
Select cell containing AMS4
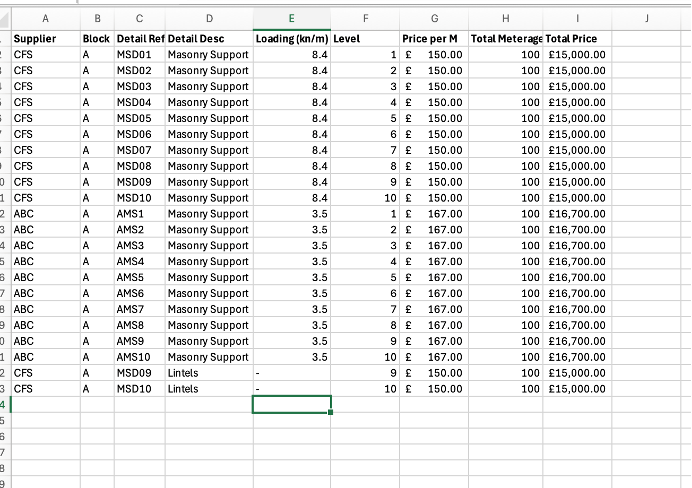click(140, 262)
